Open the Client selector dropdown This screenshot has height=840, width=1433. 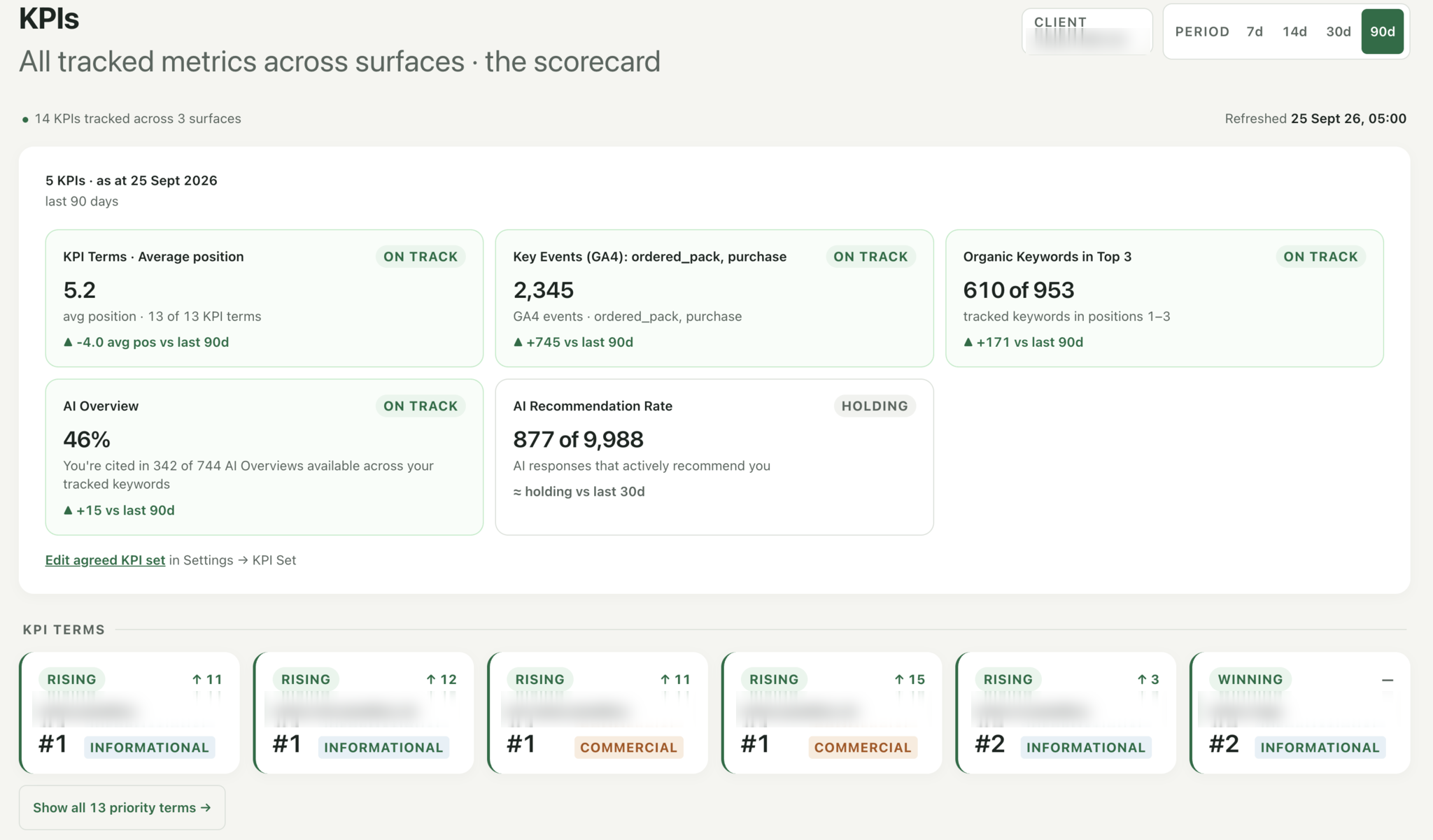point(1087,31)
